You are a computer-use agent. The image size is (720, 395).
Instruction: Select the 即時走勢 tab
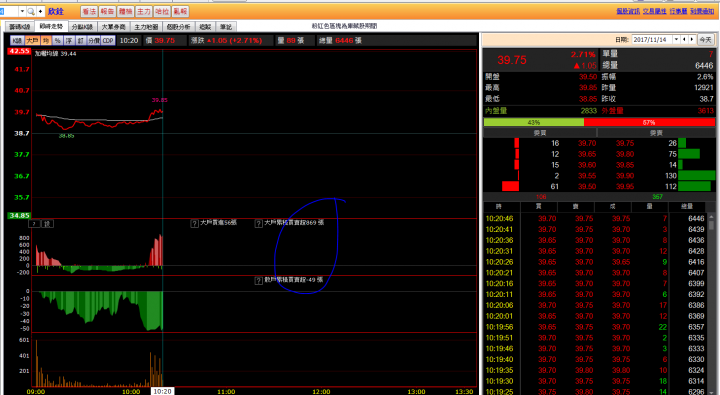coord(51,27)
